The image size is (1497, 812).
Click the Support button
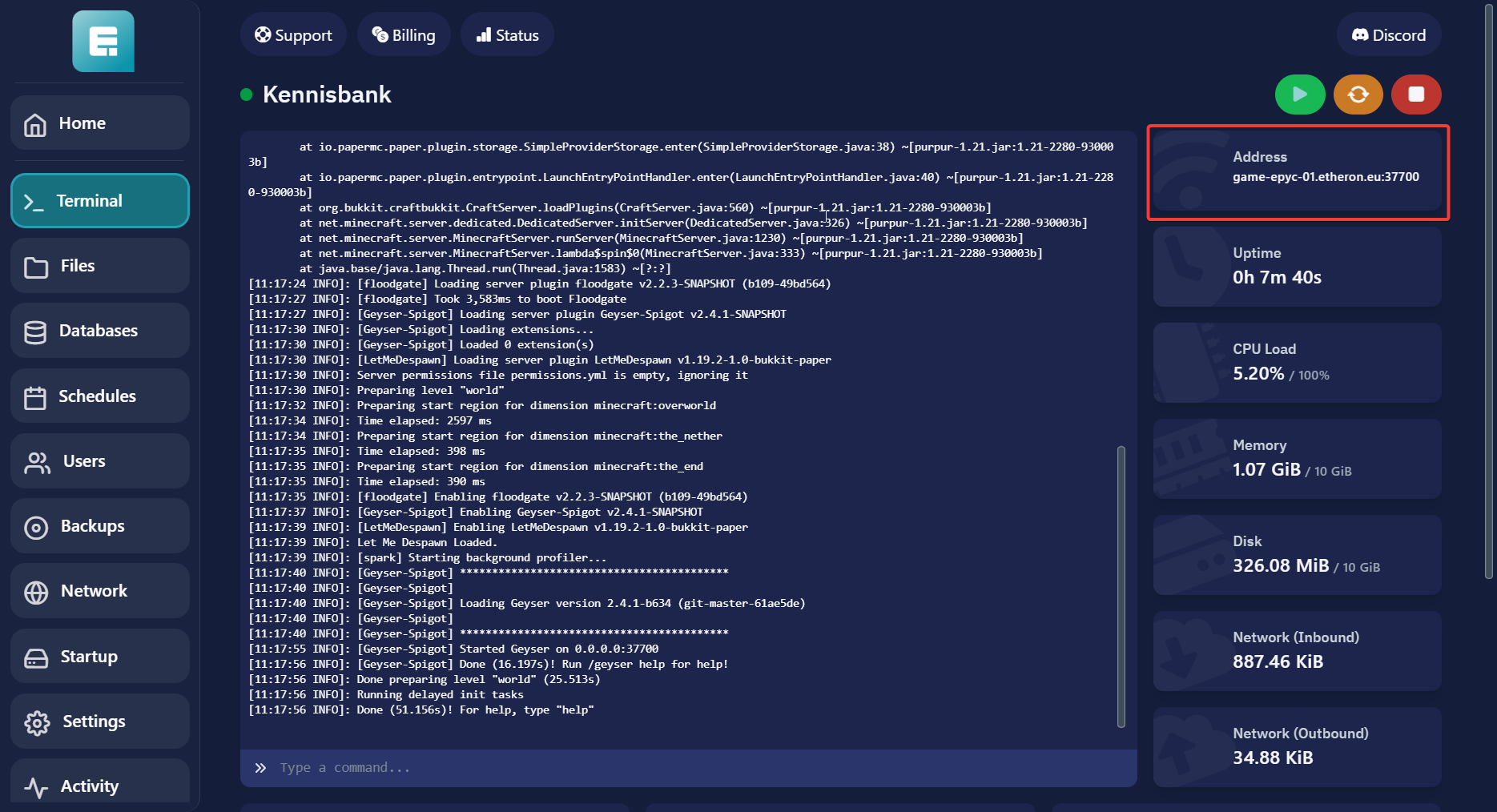point(293,35)
